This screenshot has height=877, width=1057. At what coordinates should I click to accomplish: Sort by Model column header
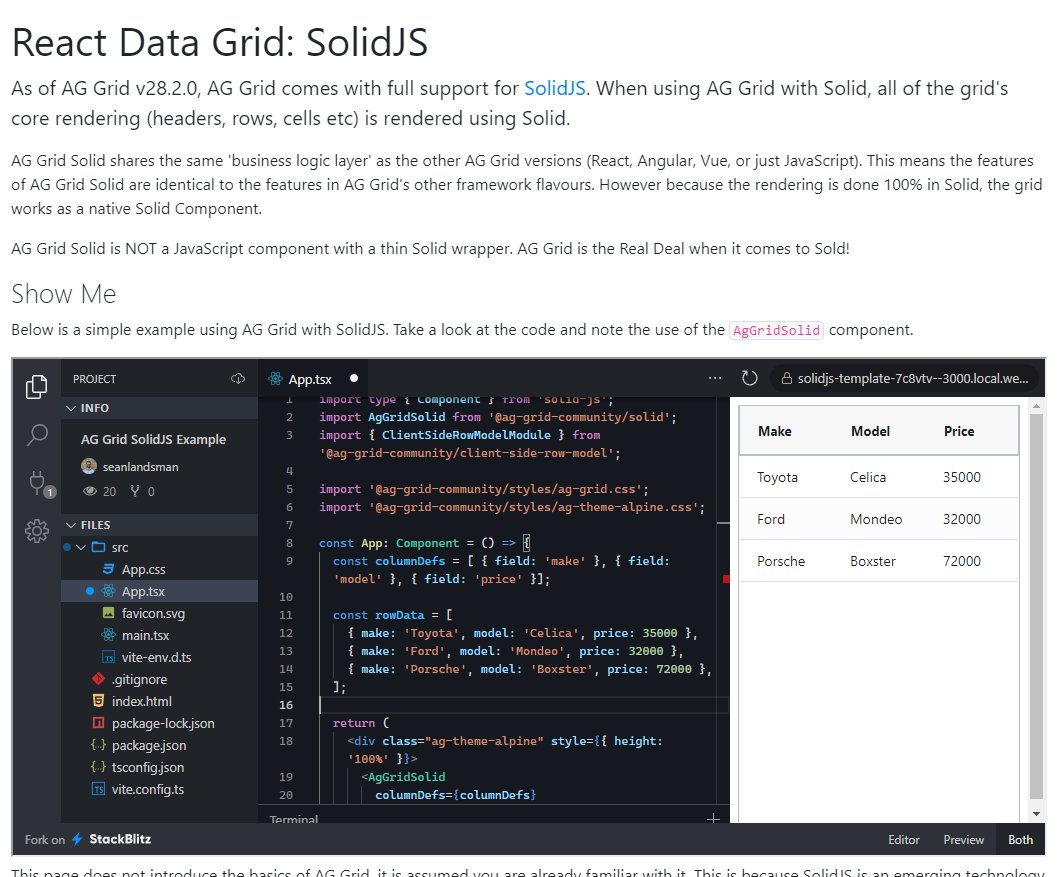870,431
